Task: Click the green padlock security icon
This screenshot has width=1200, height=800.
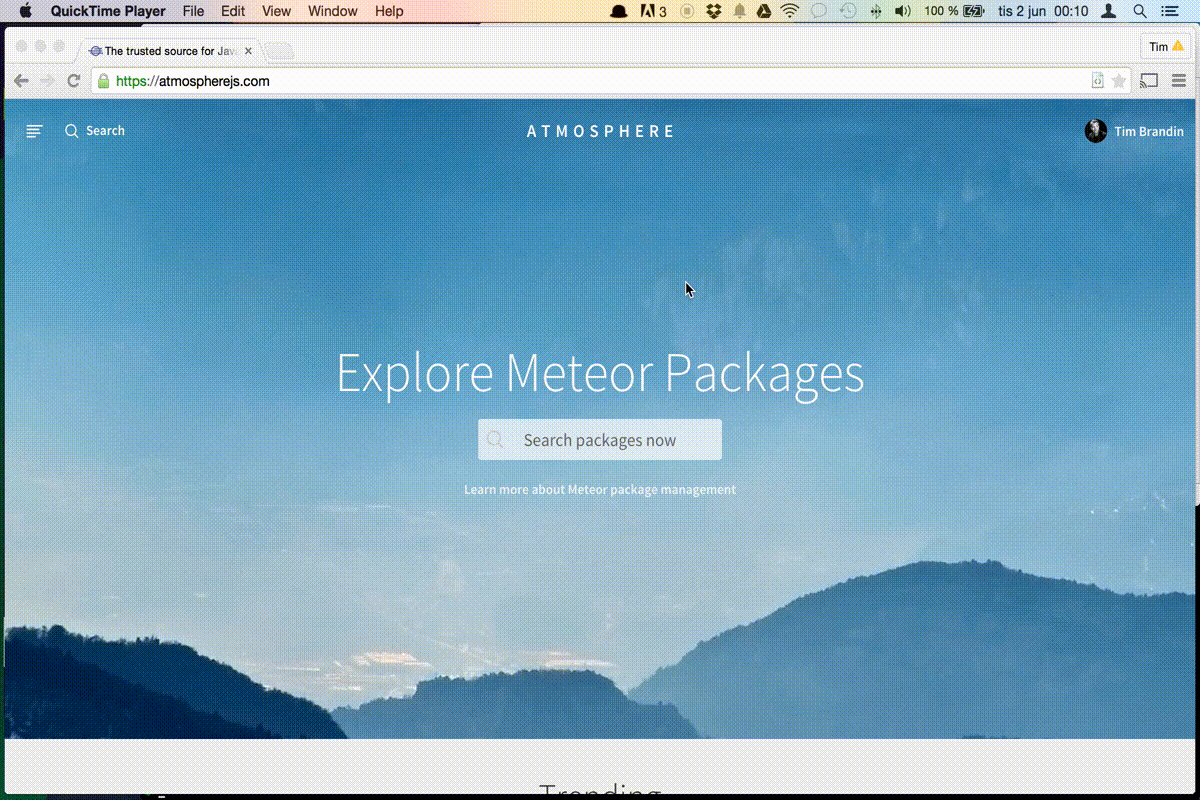Action: (x=103, y=81)
